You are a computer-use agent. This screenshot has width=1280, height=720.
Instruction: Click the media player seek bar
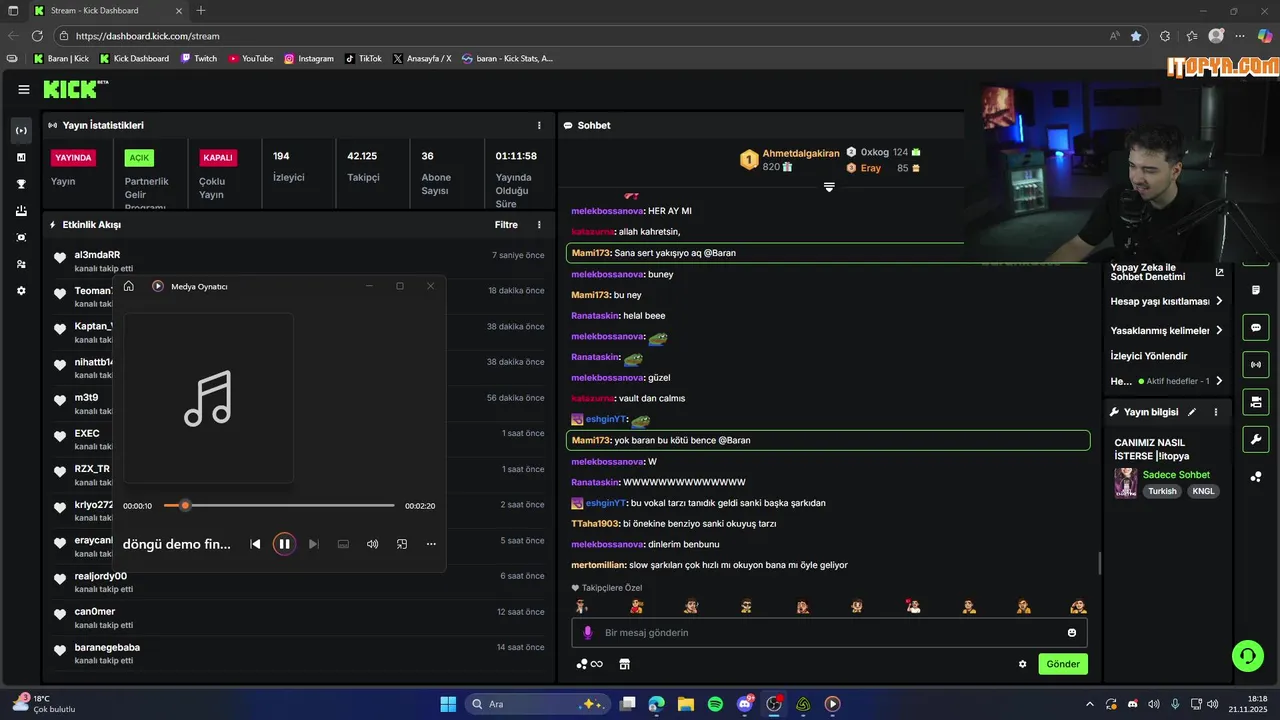279,506
